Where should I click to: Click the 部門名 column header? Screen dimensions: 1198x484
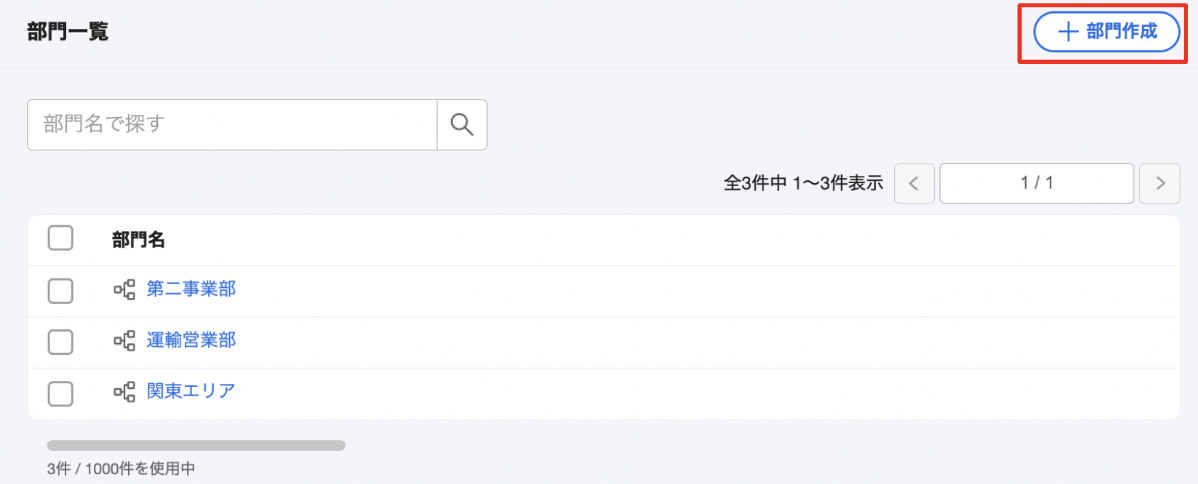pos(138,239)
